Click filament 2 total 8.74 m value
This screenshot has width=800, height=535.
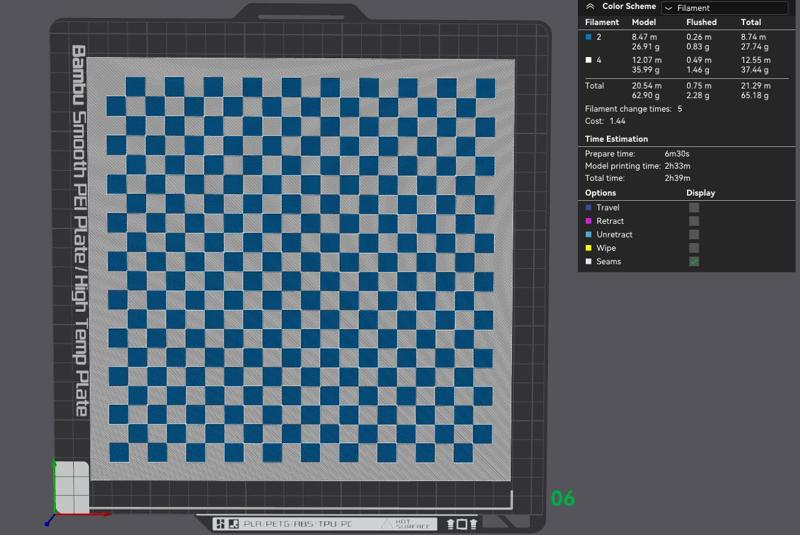[753, 37]
